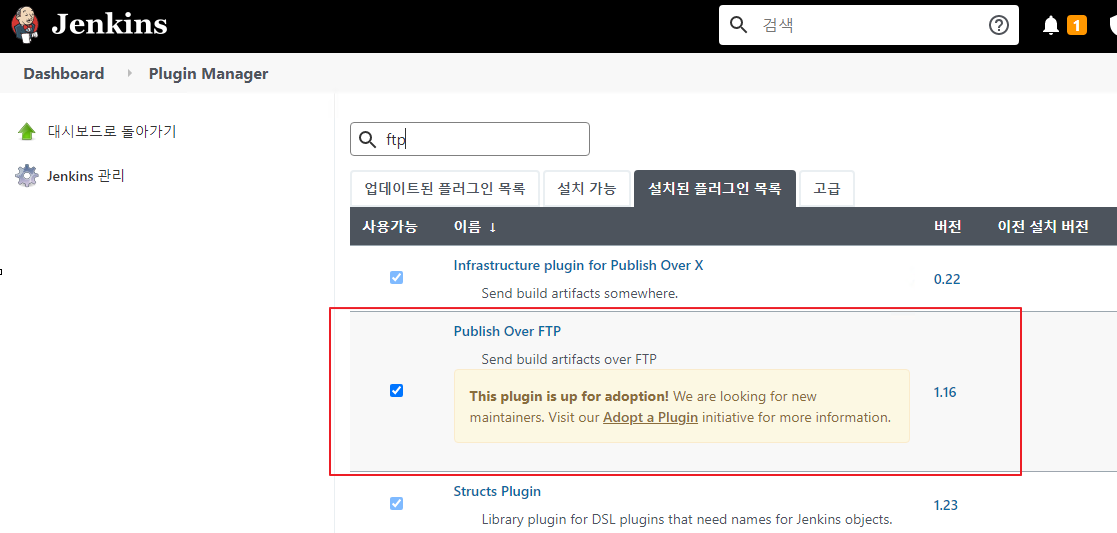Open Infrastructure plugin for Publish Over X link

(578, 265)
